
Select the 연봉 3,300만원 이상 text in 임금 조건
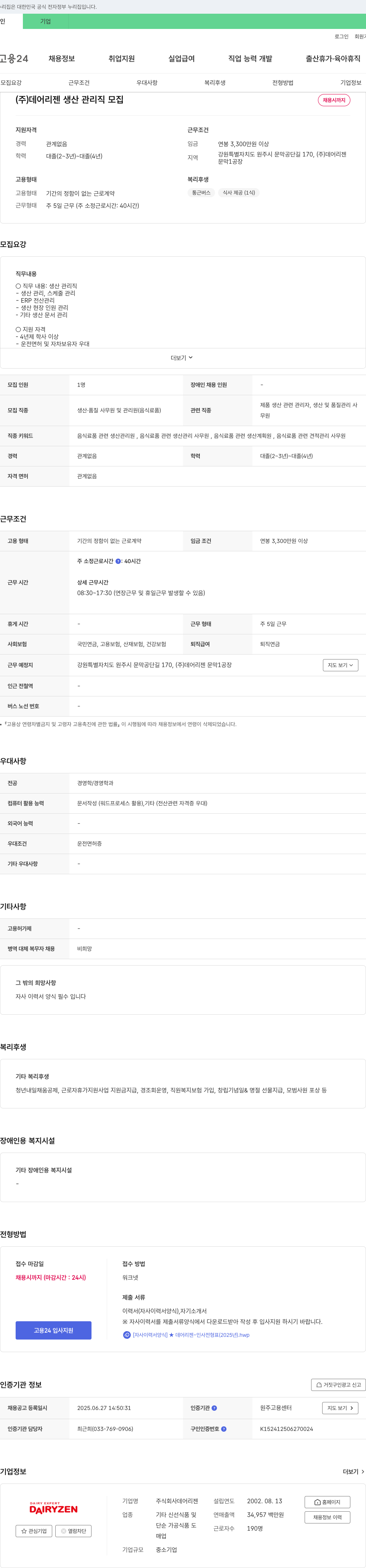point(284,541)
